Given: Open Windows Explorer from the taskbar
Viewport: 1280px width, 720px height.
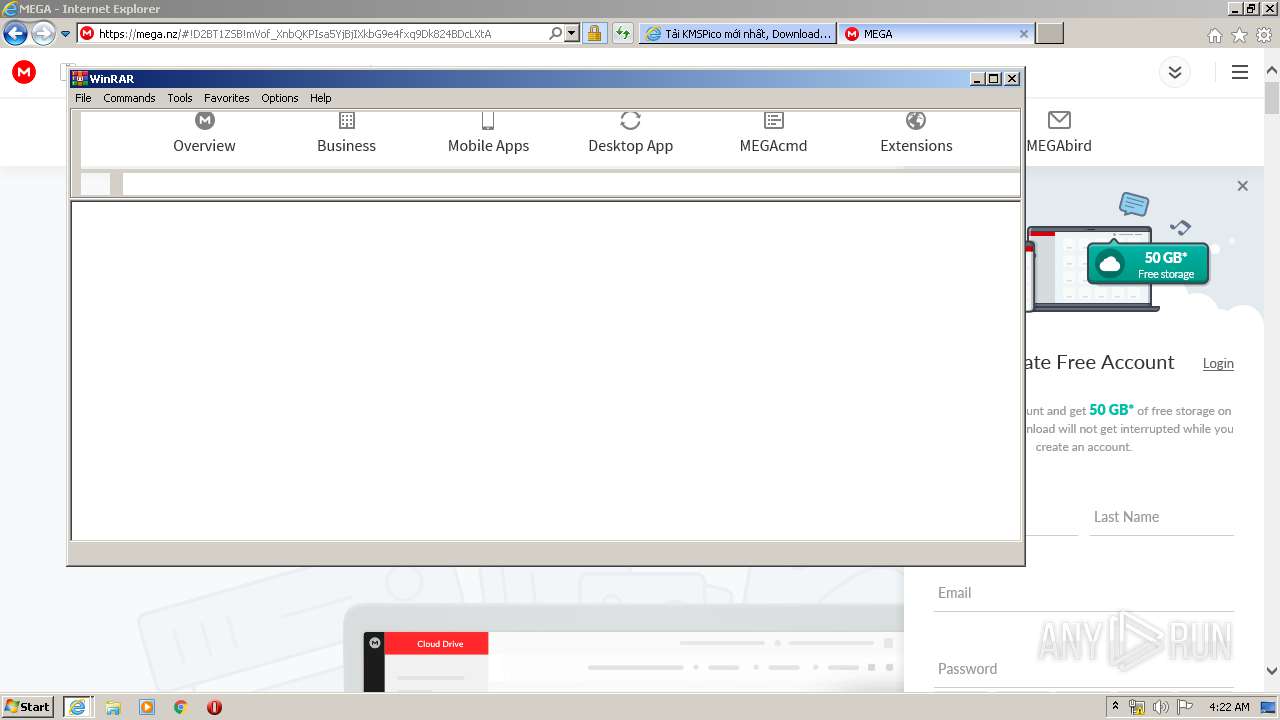Looking at the screenshot, I should coord(113,707).
